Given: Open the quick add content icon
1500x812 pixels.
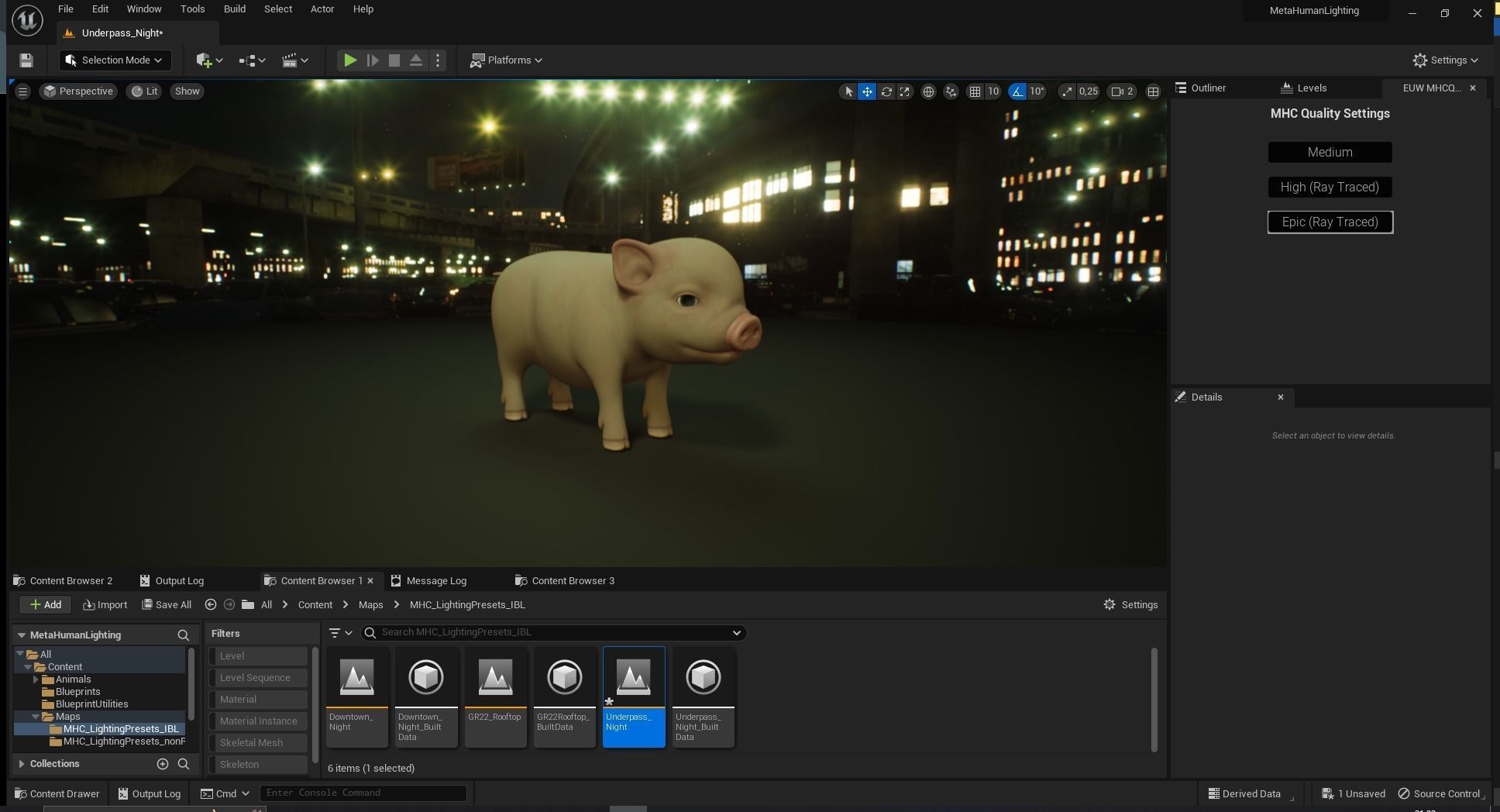Looking at the screenshot, I should (209, 60).
